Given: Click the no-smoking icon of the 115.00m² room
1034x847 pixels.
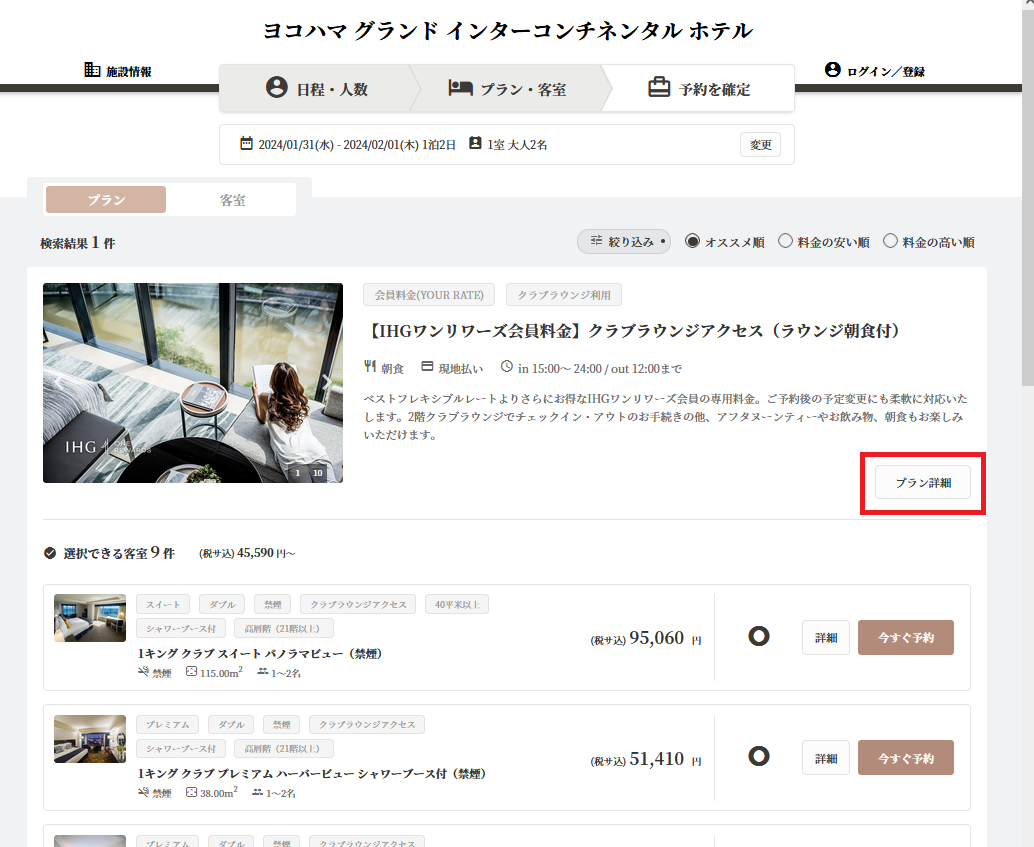Looking at the screenshot, I should pos(143,672).
